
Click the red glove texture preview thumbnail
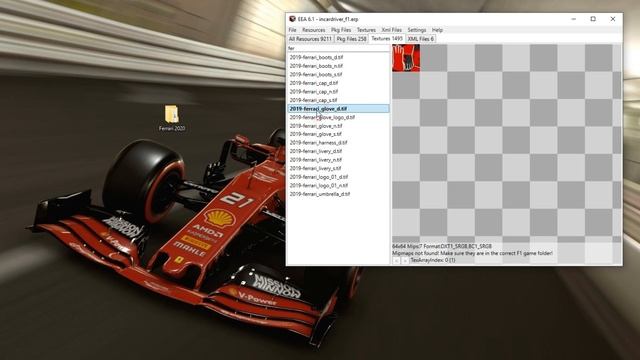tap(406, 58)
